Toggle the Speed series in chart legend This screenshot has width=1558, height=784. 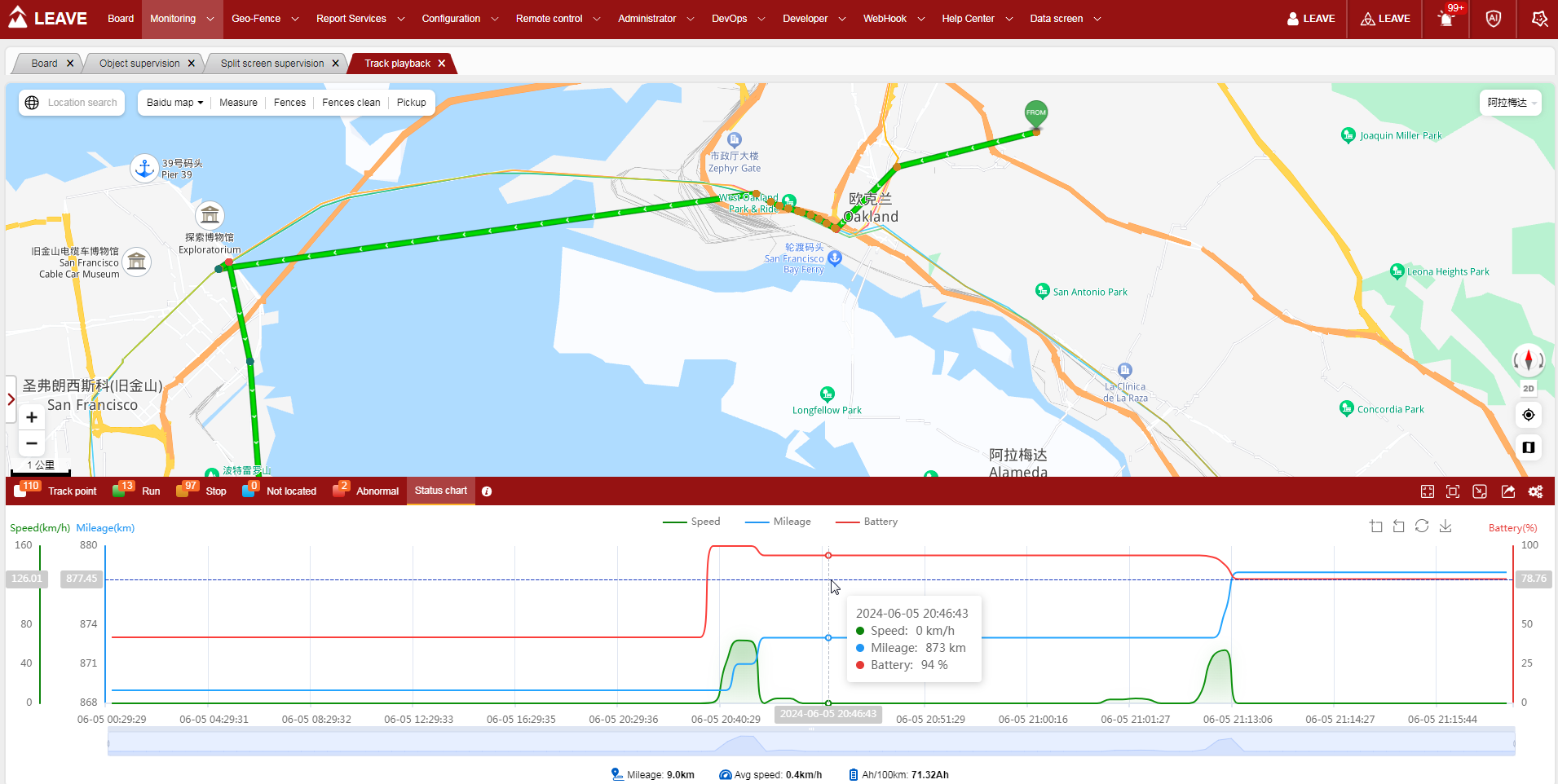pos(691,522)
